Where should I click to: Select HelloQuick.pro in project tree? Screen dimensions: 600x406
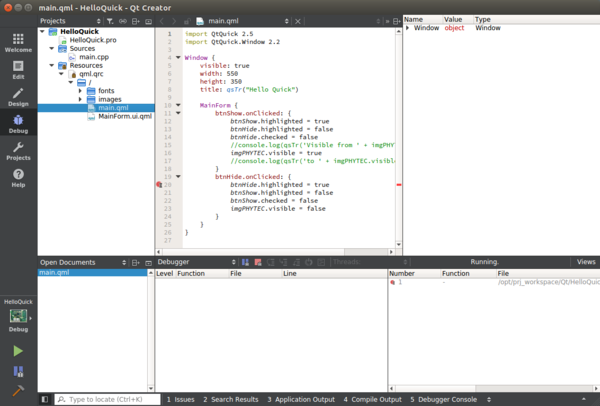click(x=93, y=40)
